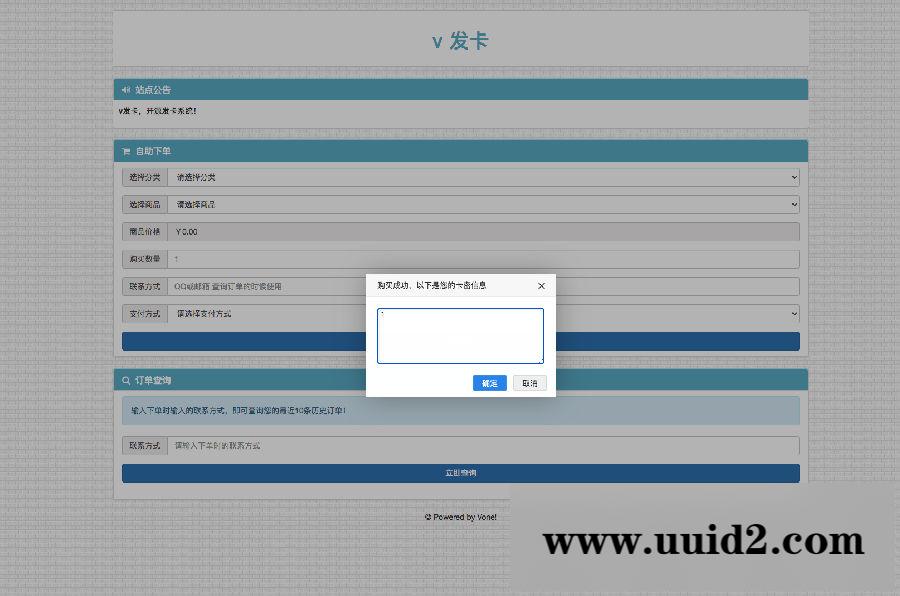Click the X to close the card info dialog
Image resolution: width=900 pixels, height=596 pixels.
[x=541, y=286]
